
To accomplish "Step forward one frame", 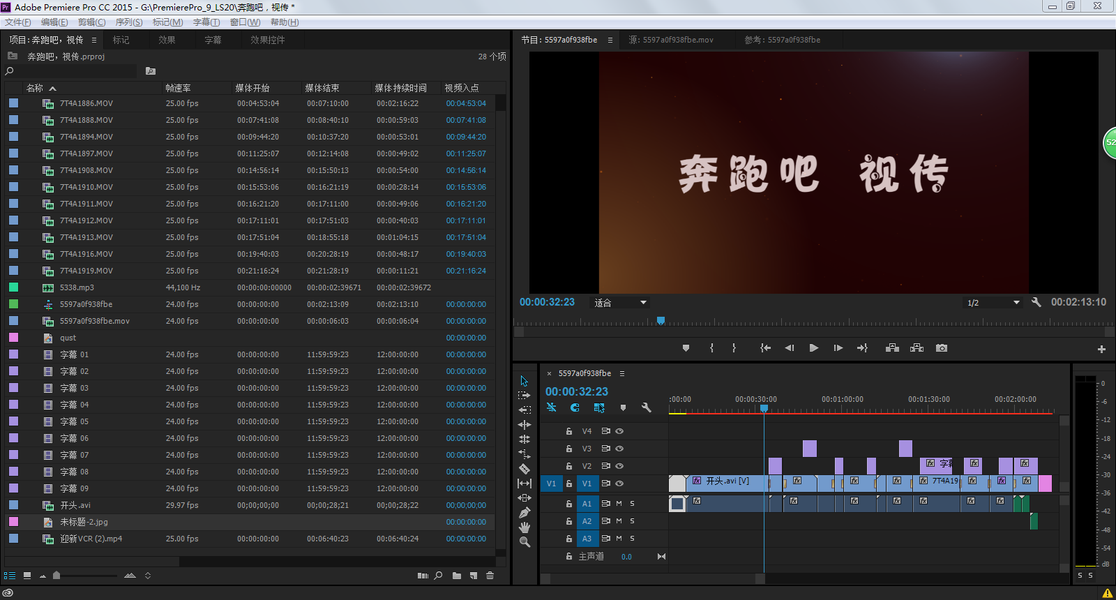I will pos(838,348).
